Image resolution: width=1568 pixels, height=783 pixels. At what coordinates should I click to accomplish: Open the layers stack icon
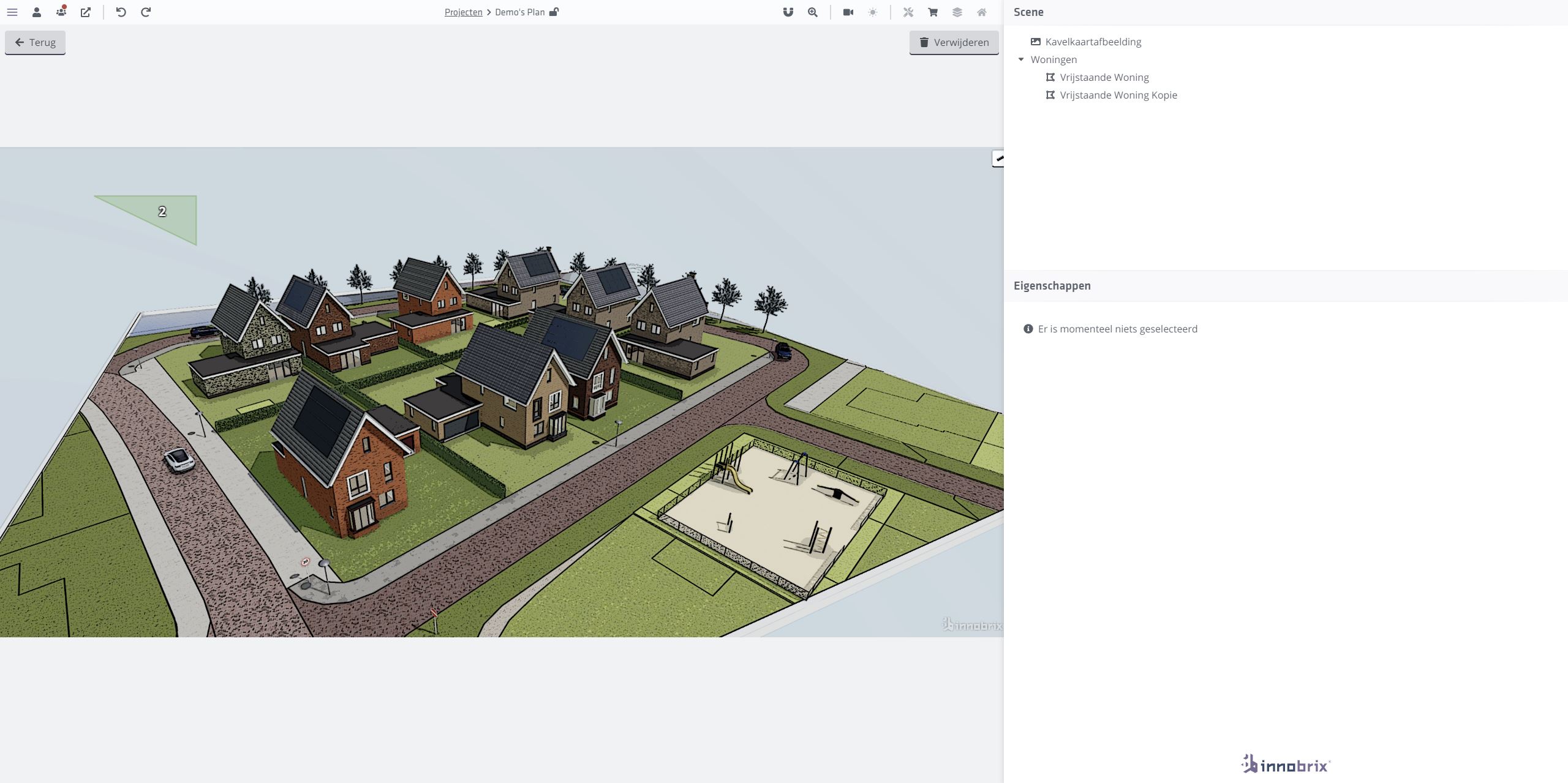click(x=957, y=12)
